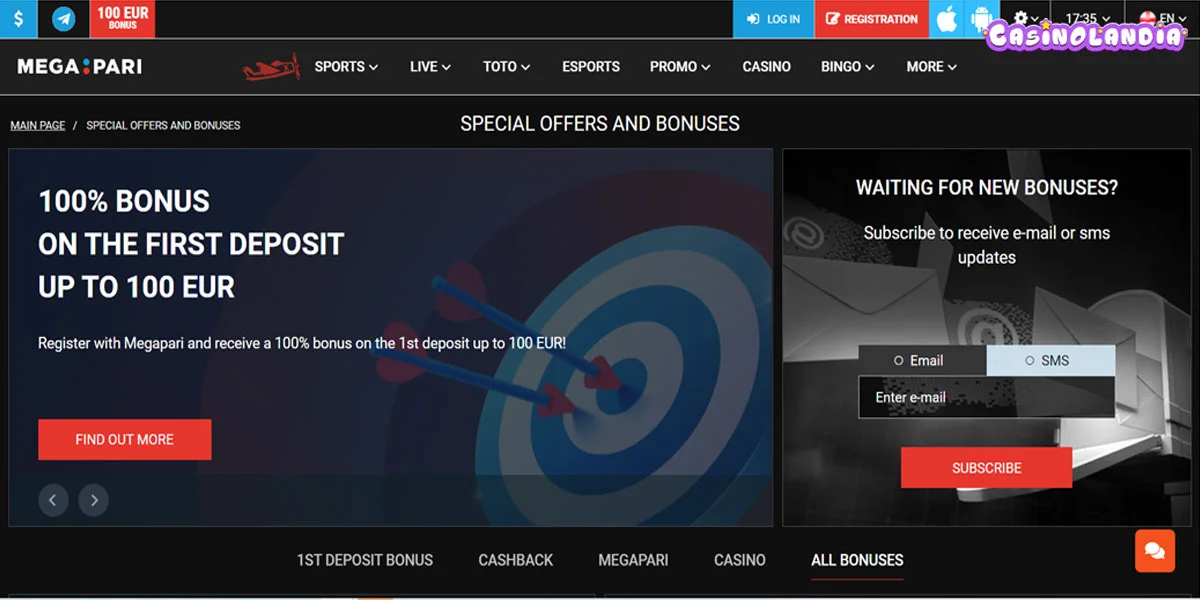
Task: Open the live chat support icon
Action: click(x=1155, y=551)
